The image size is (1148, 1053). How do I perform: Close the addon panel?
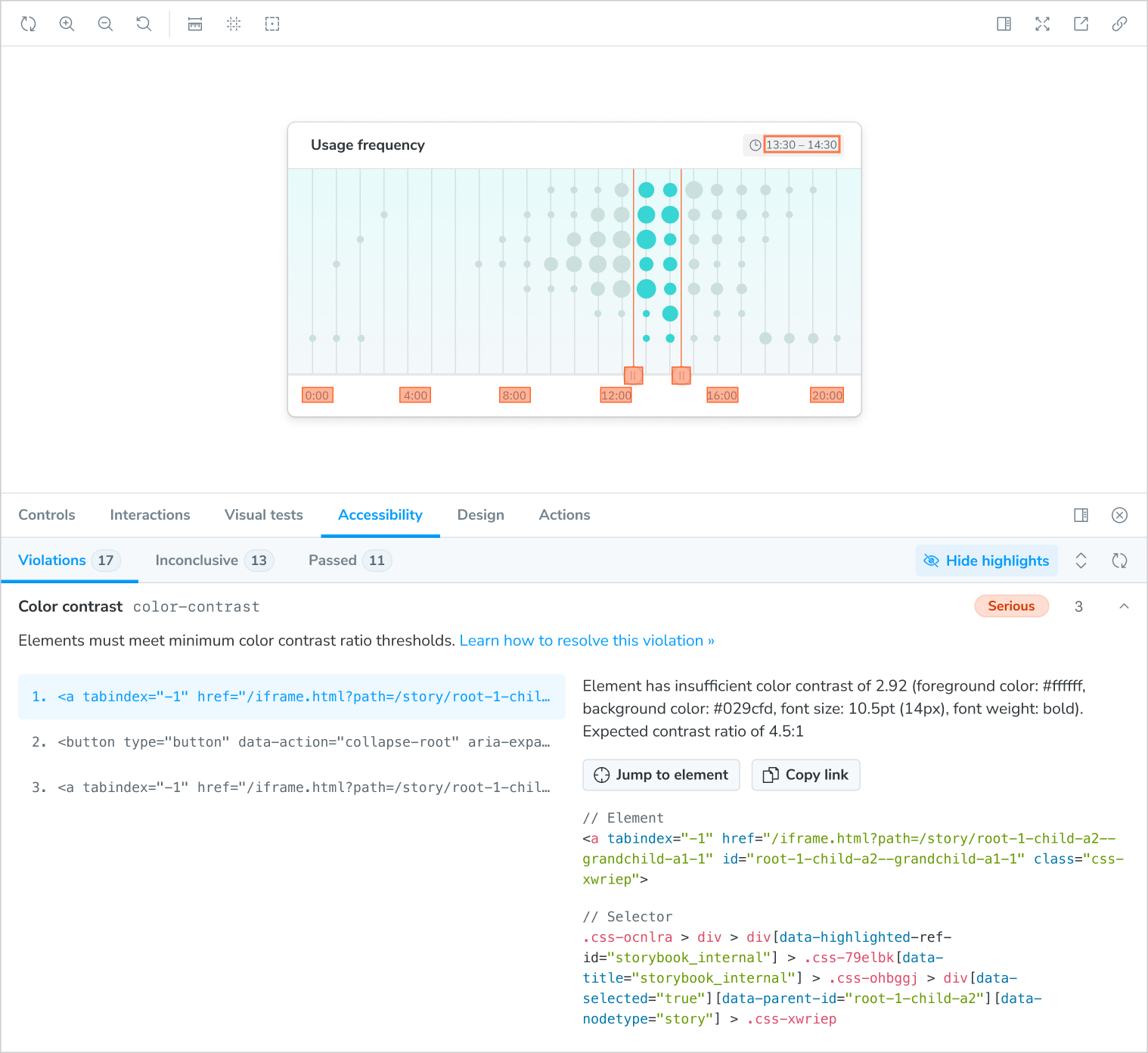click(1120, 515)
